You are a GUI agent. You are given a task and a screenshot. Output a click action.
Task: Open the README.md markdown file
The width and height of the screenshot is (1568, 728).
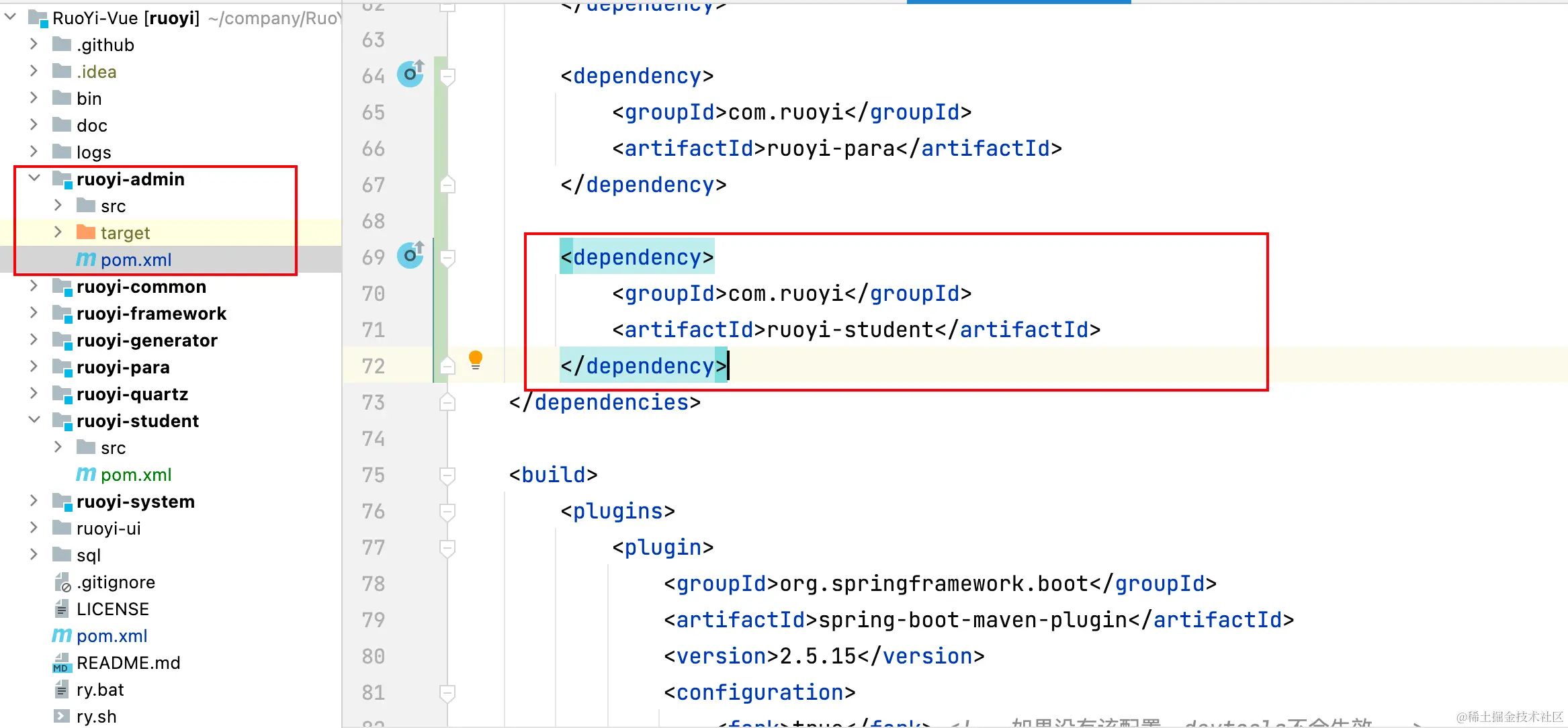point(128,663)
